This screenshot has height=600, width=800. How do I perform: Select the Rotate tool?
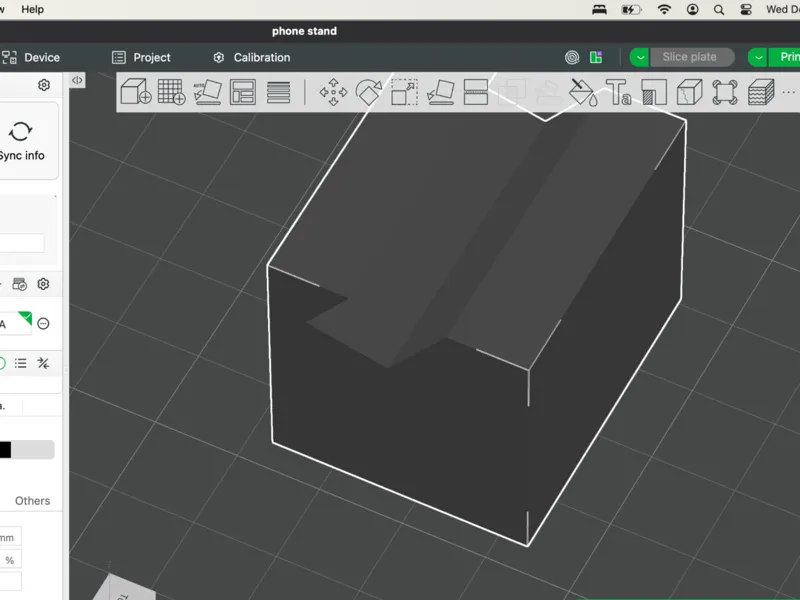(368, 92)
